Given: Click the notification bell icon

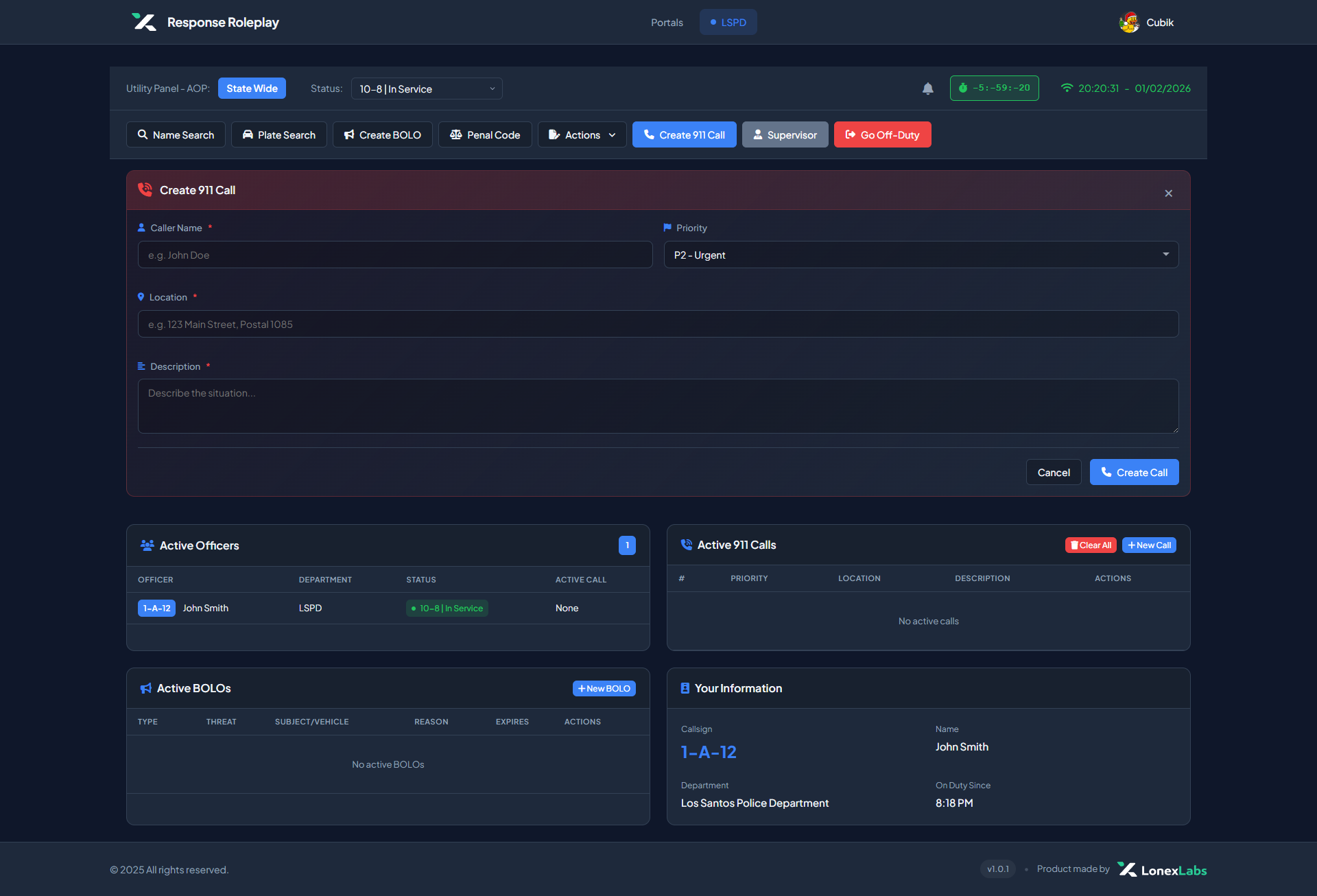Looking at the screenshot, I should [927, 89].
